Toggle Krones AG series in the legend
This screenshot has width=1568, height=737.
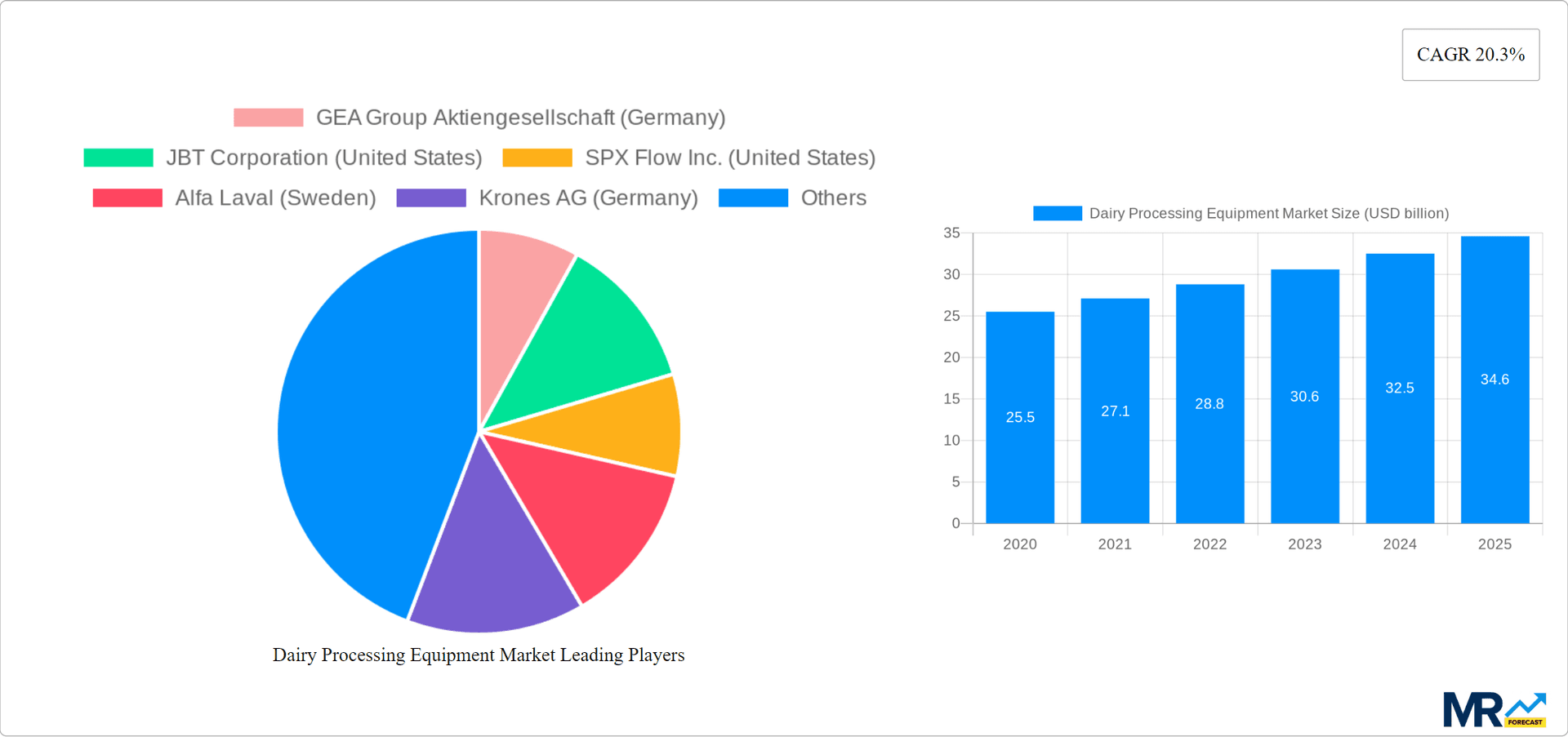pyautogui.click(x=430, y=198)
